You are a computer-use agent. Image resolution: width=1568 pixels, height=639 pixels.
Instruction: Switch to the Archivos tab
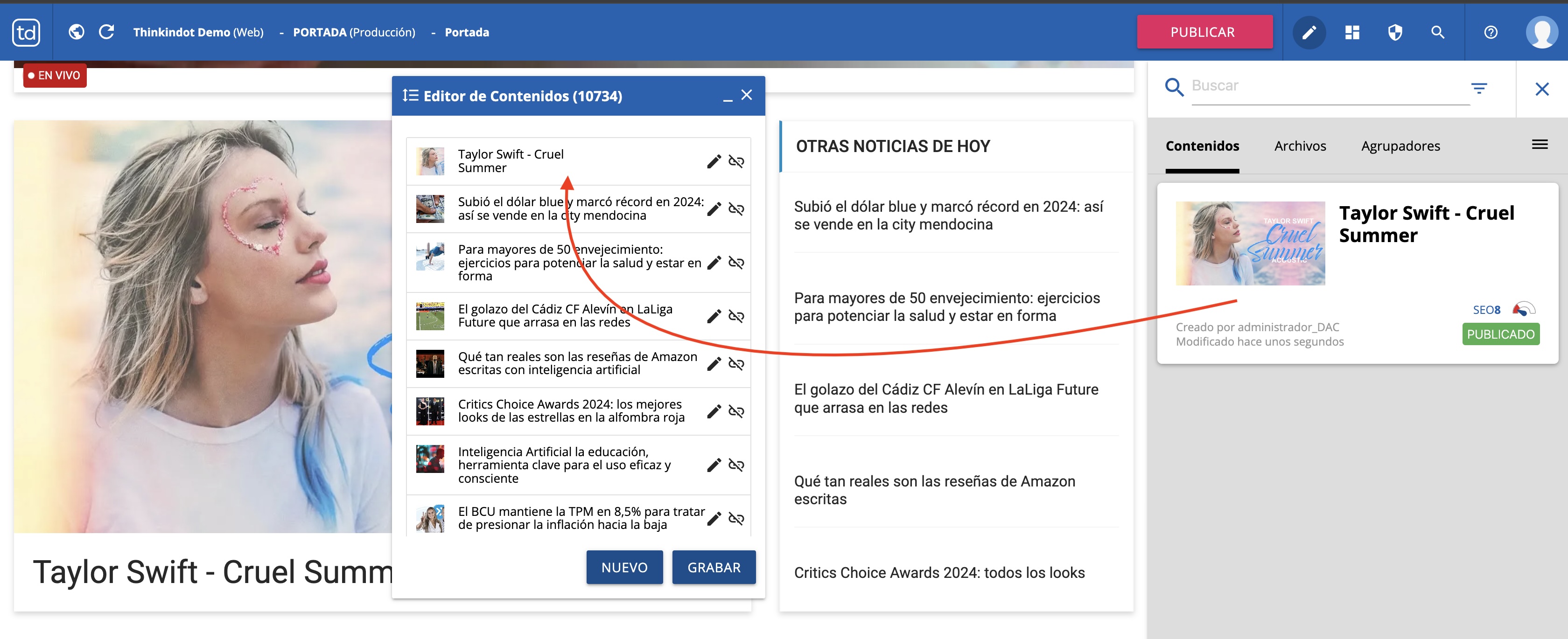[x=1300, y=146]
